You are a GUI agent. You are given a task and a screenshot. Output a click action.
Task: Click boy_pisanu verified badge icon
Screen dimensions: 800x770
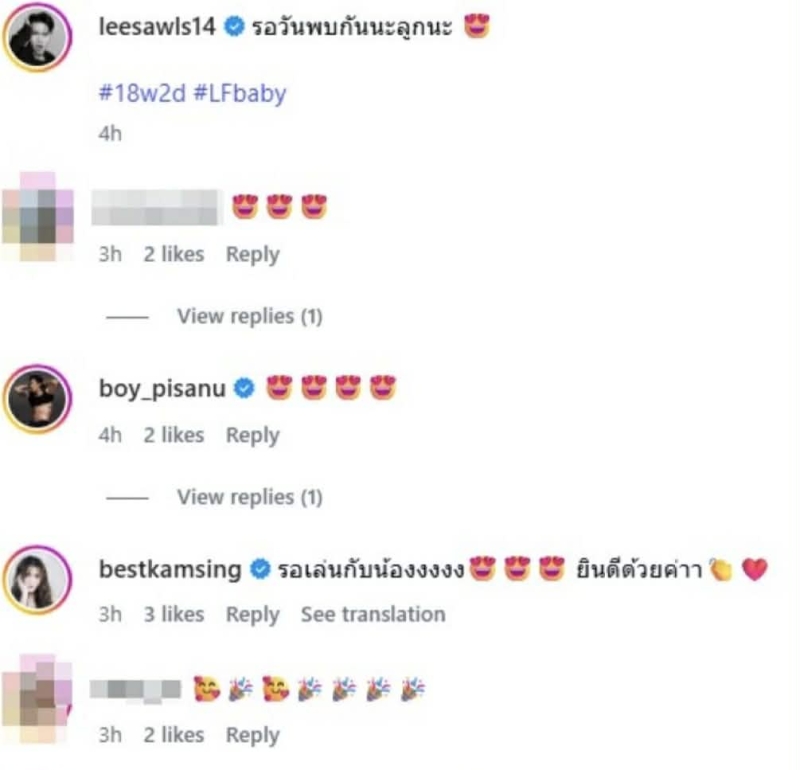pos(244,389)
